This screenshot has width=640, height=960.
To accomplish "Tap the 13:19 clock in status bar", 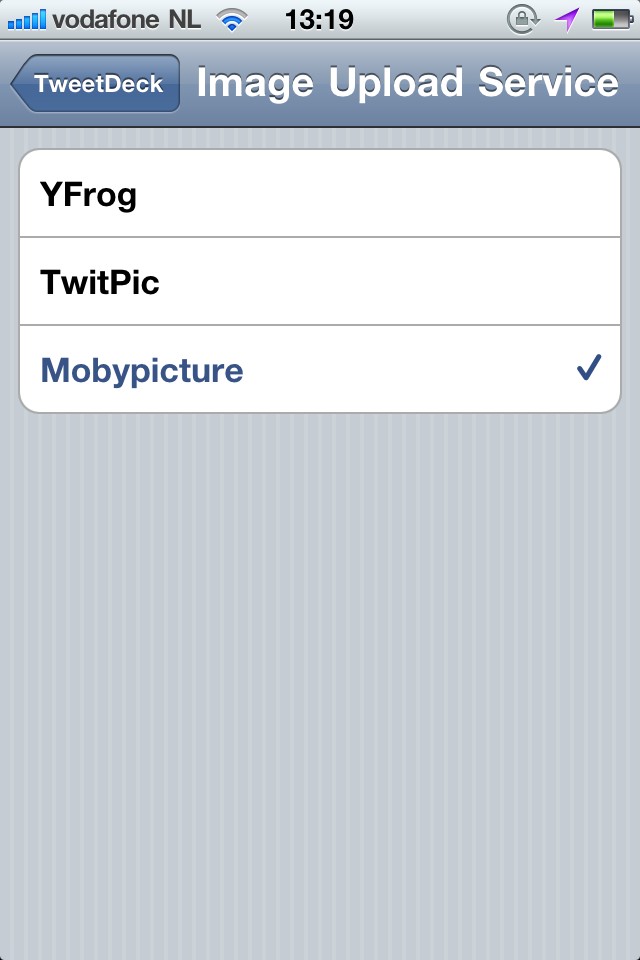I will click(319, 20).
